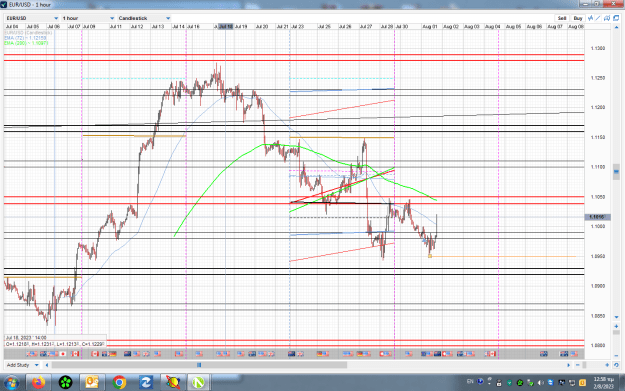Open Google Chrome from the taskbar
The image size is (625, 391).
pos(119,383)
